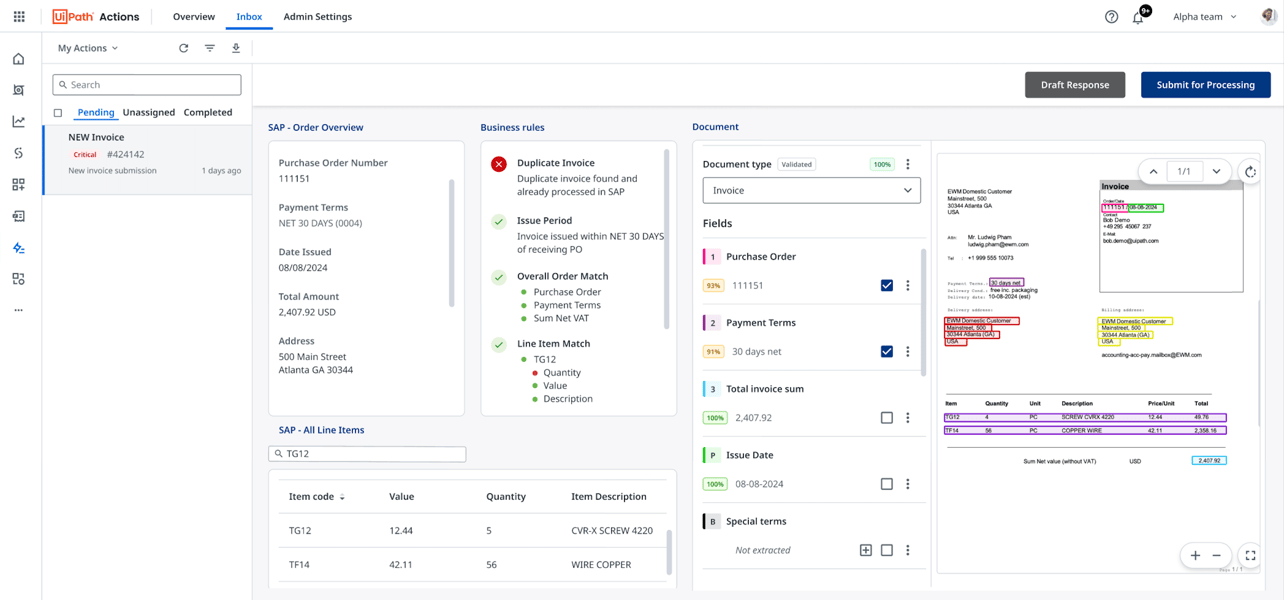Open the help question mark icon

1111,17
